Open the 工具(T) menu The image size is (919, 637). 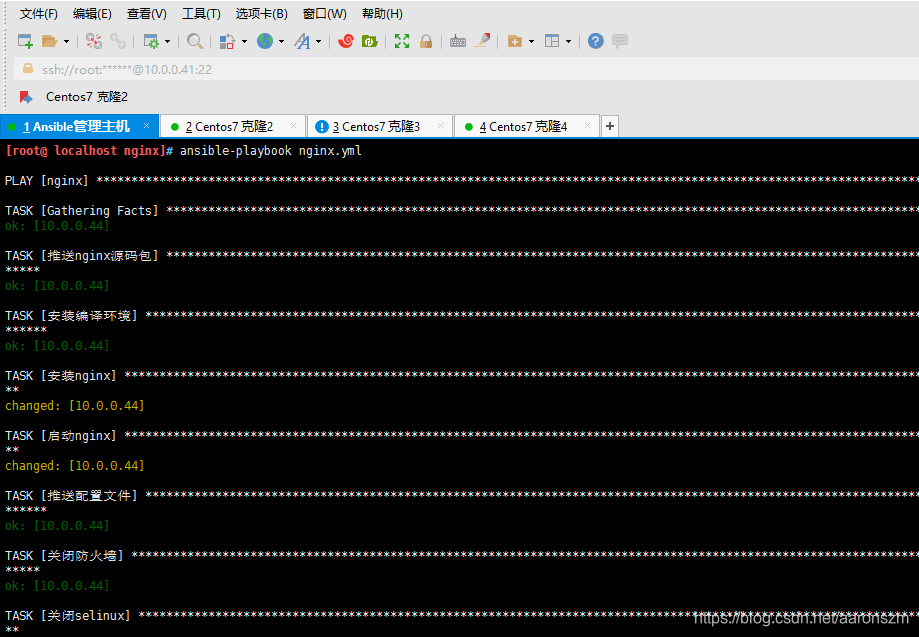coord(201,13)
